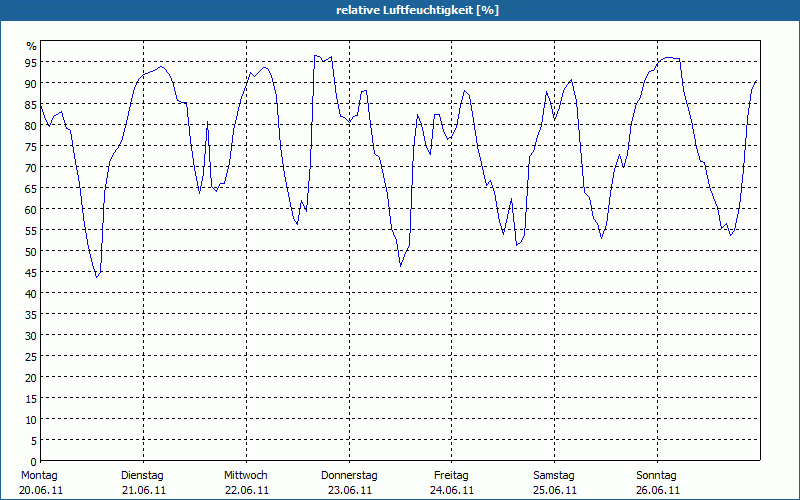Click the y-axis value '45'
800x500 pixels.
(31, 273)
